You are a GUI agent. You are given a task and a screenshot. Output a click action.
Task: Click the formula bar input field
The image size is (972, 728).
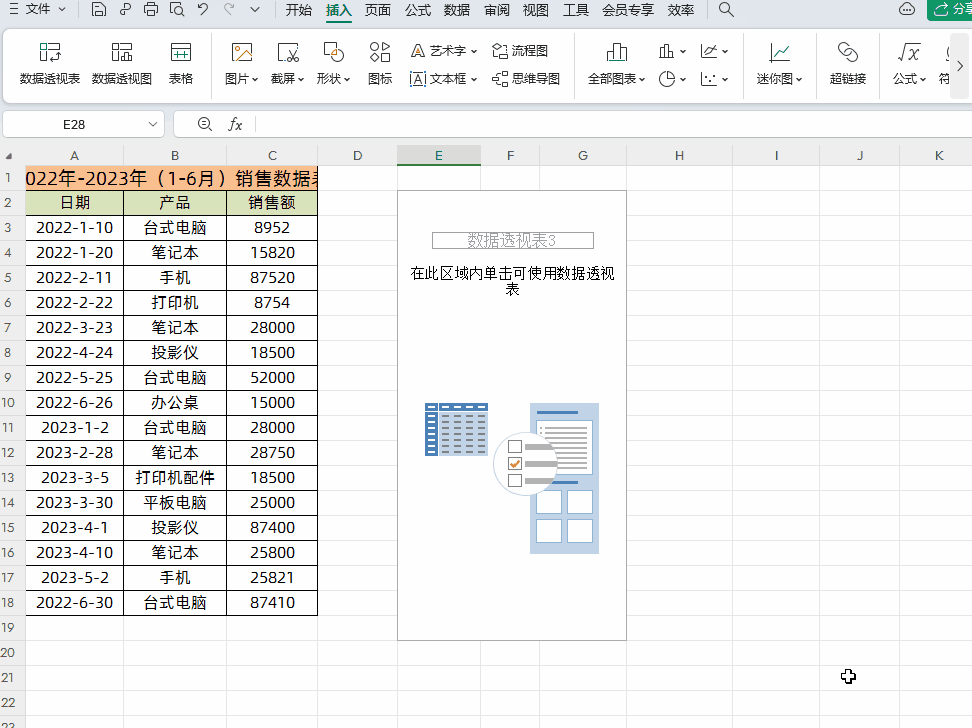click(x=612, y=124)
